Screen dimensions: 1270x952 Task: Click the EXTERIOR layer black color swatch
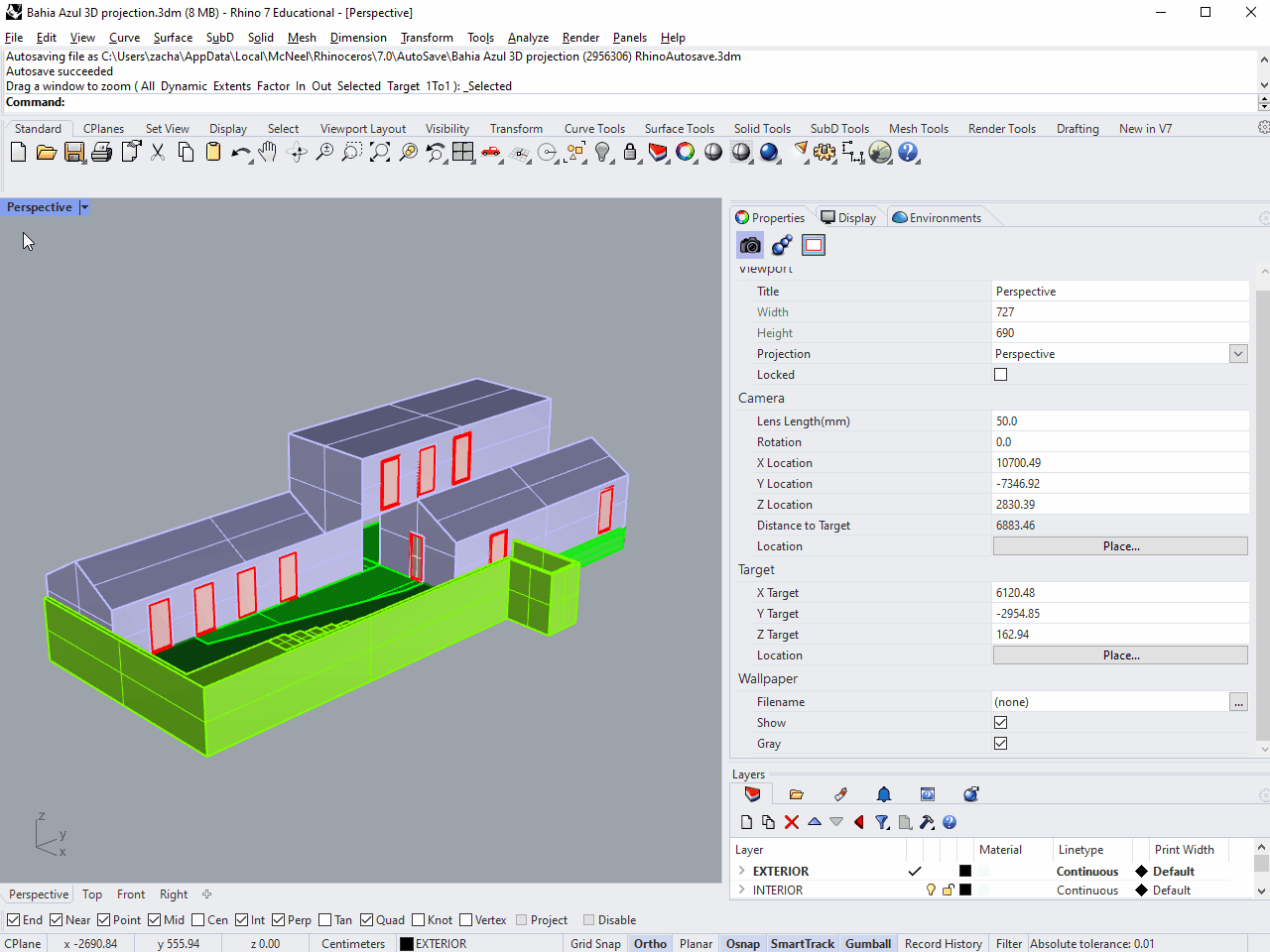point(965,872)
